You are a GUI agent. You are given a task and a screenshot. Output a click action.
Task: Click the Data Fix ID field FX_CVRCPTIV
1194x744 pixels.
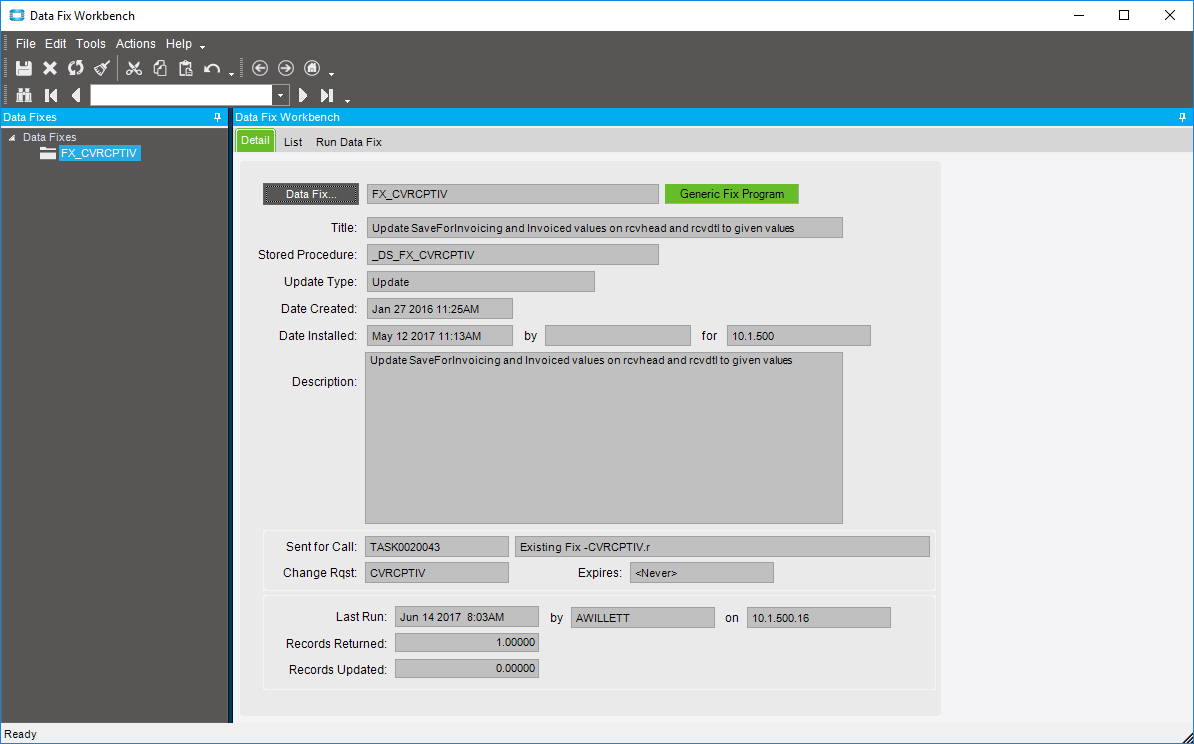(512, 194)
